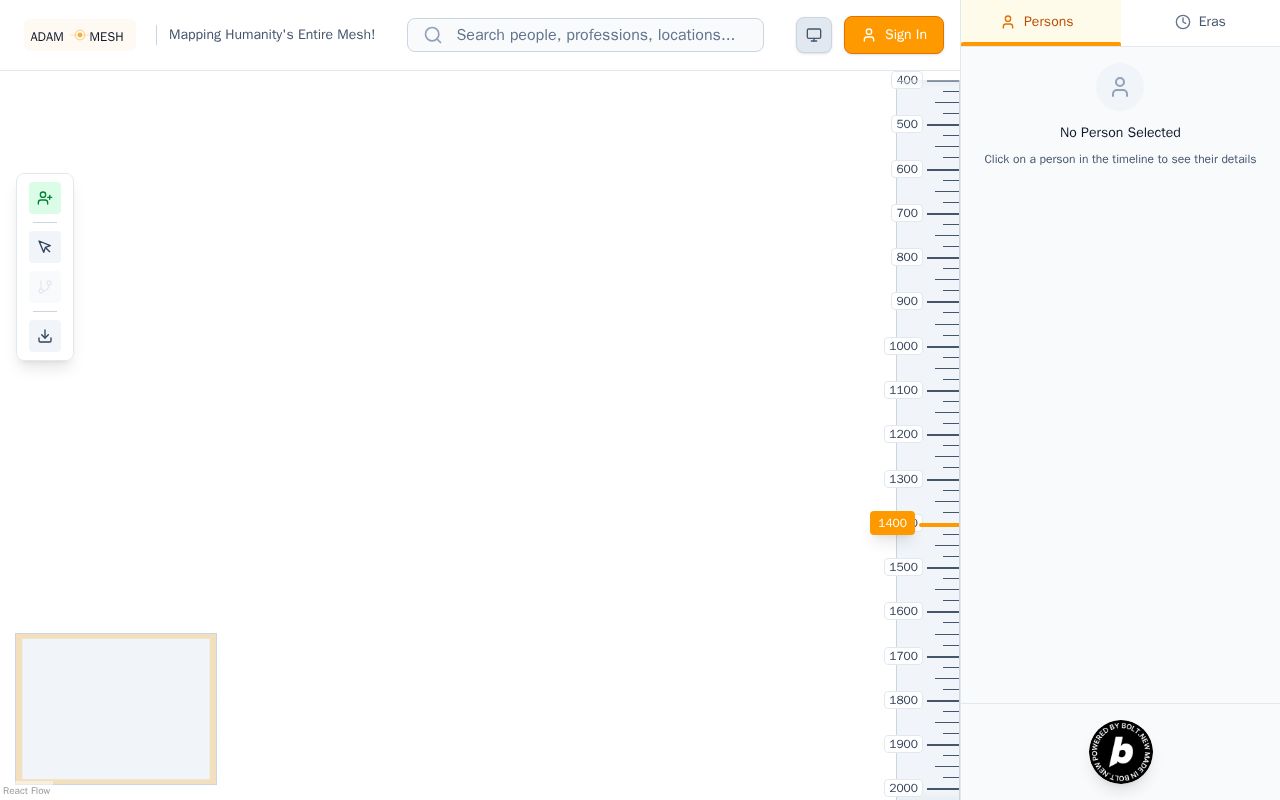The height and width of the screenshot is (800, 1280).
Task: Select the pointer selection tool
Action: 45,247
